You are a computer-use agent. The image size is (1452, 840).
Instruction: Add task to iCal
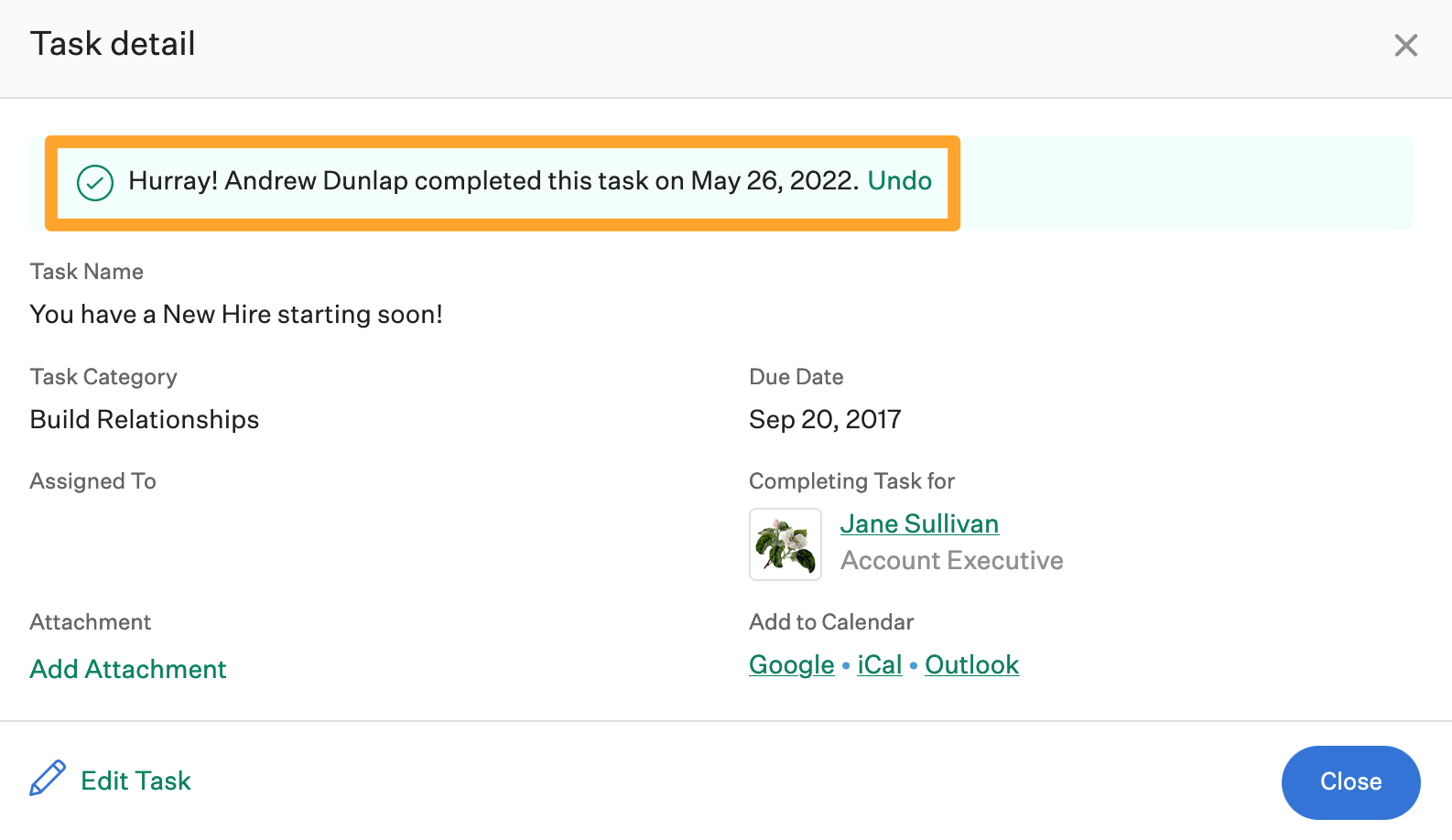[x=879, y=664]
